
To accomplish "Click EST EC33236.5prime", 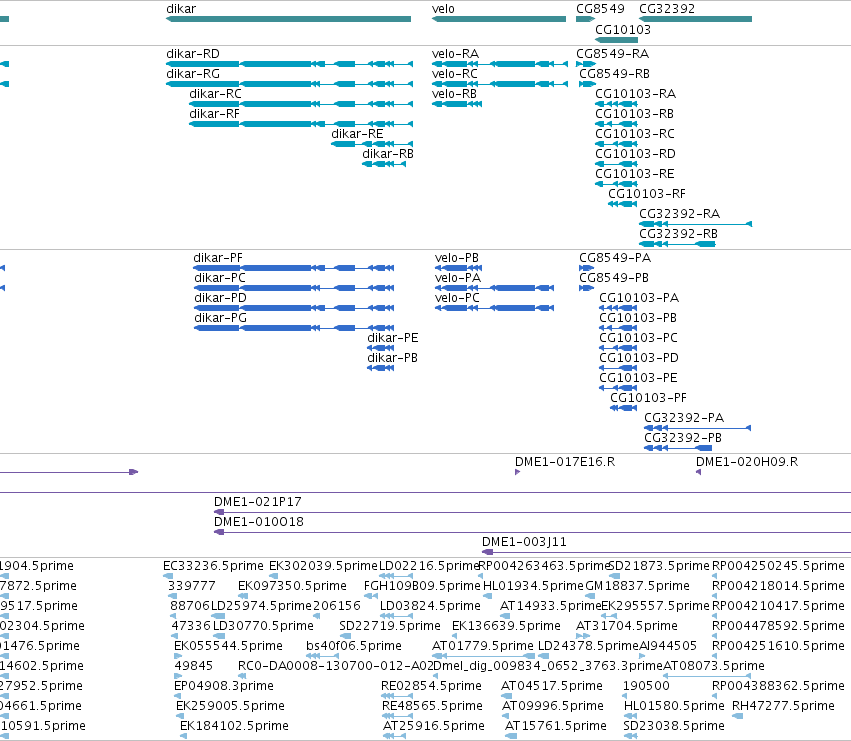I will coord(213,566).
